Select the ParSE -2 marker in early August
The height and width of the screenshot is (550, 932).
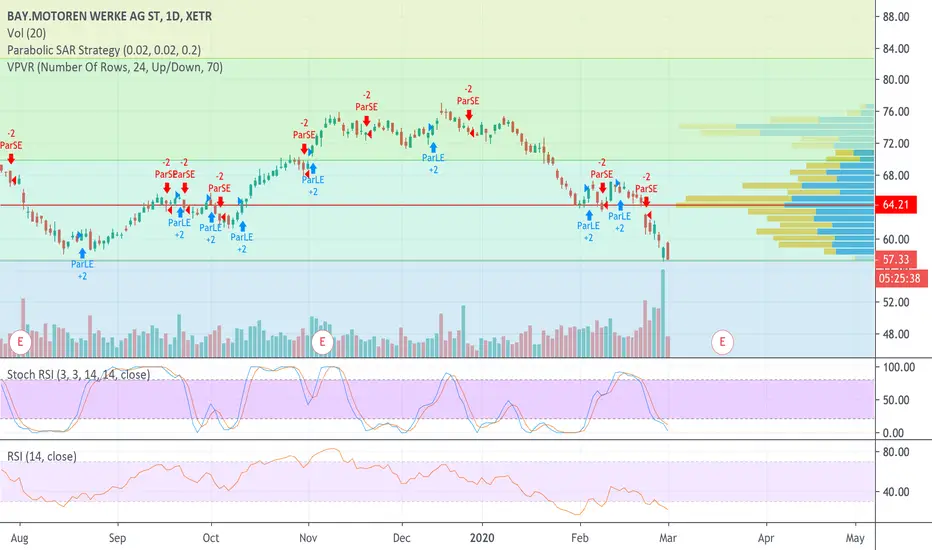11,145
